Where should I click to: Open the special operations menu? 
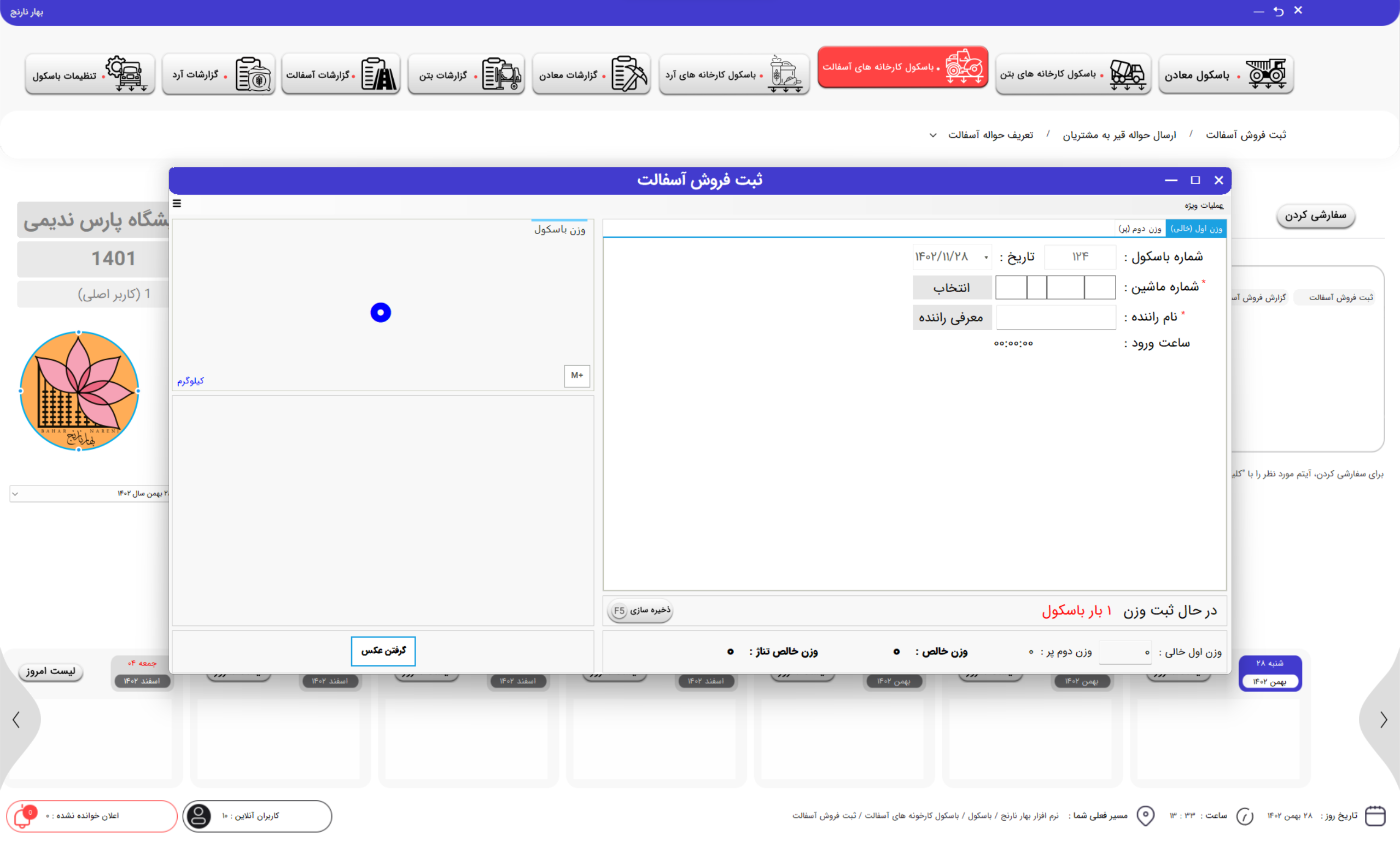[1204, 205]
